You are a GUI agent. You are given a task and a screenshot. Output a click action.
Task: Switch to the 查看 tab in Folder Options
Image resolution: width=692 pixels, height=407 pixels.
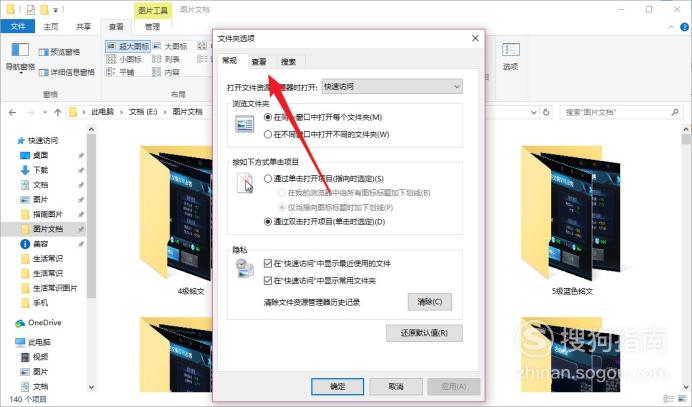pyautogui.click(x=259, y=62)
